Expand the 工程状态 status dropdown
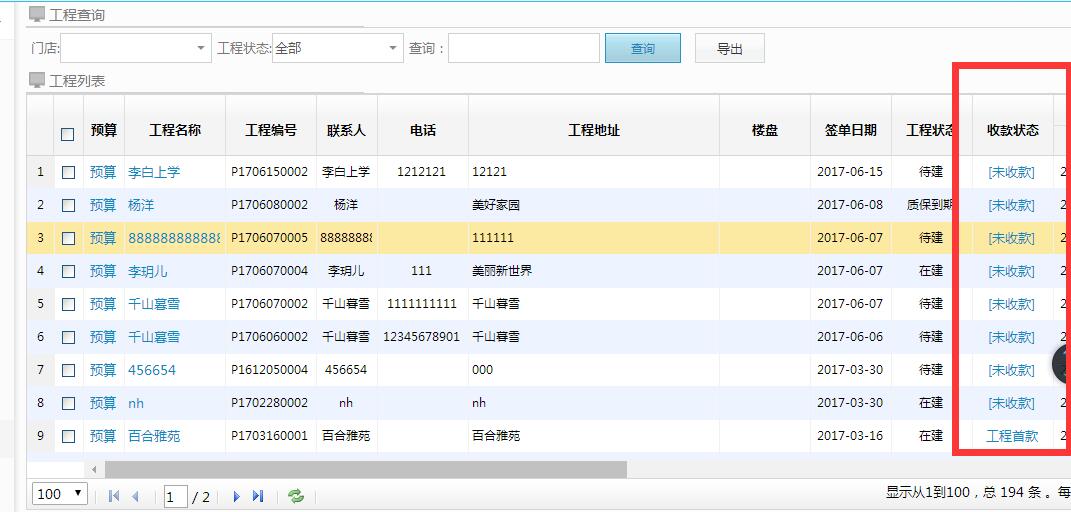The height and width of the screenshot is (512, 1071). tap(392, 48)
